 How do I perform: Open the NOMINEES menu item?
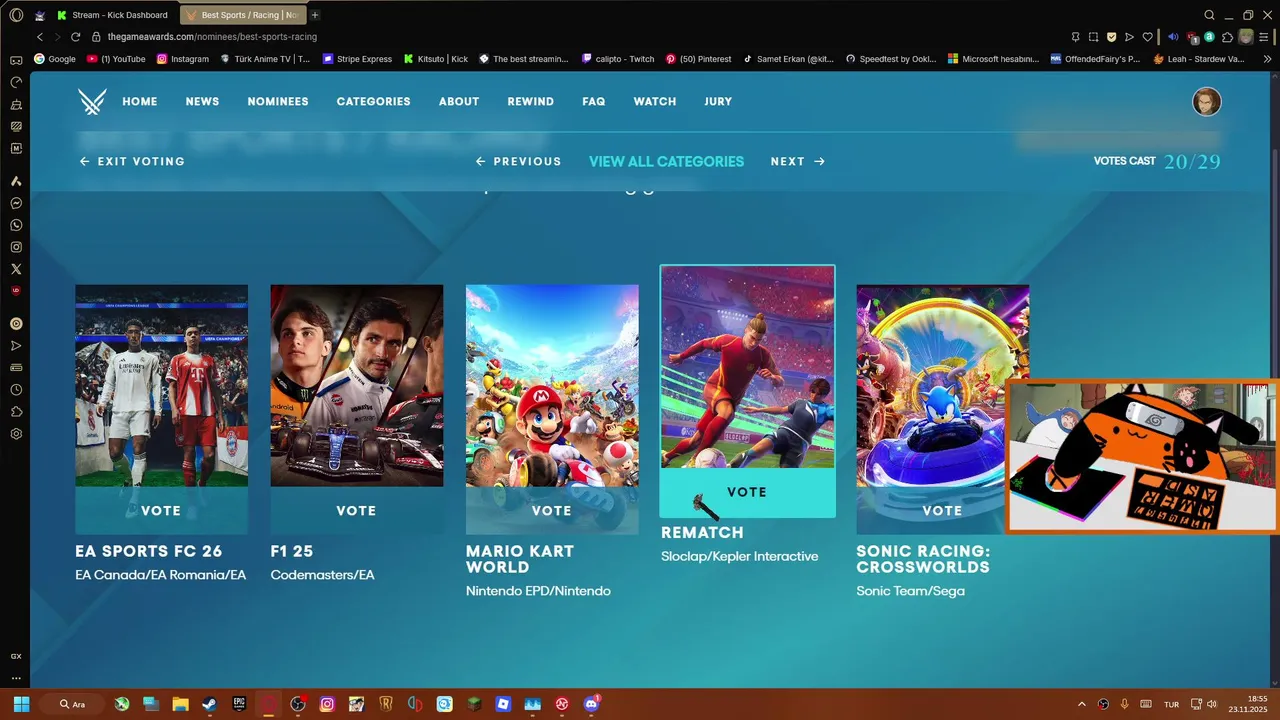pos(278,101)
